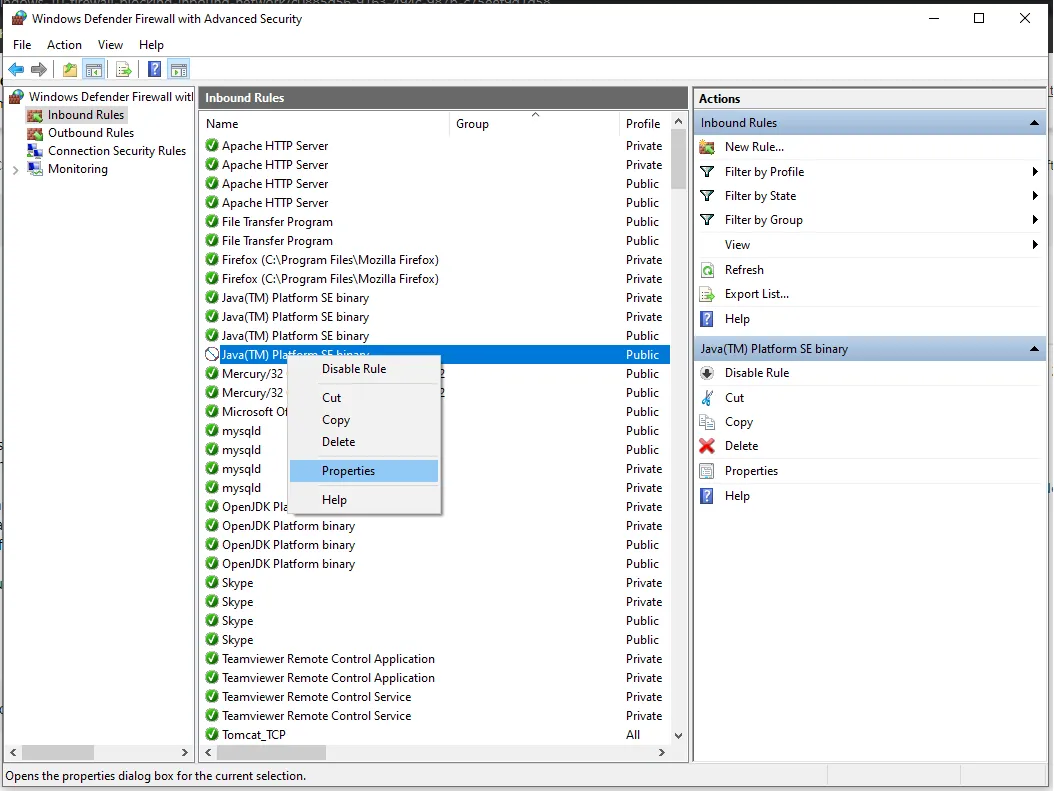
Task: Click Delete label in Actions pane
Action: click(741, 446)
